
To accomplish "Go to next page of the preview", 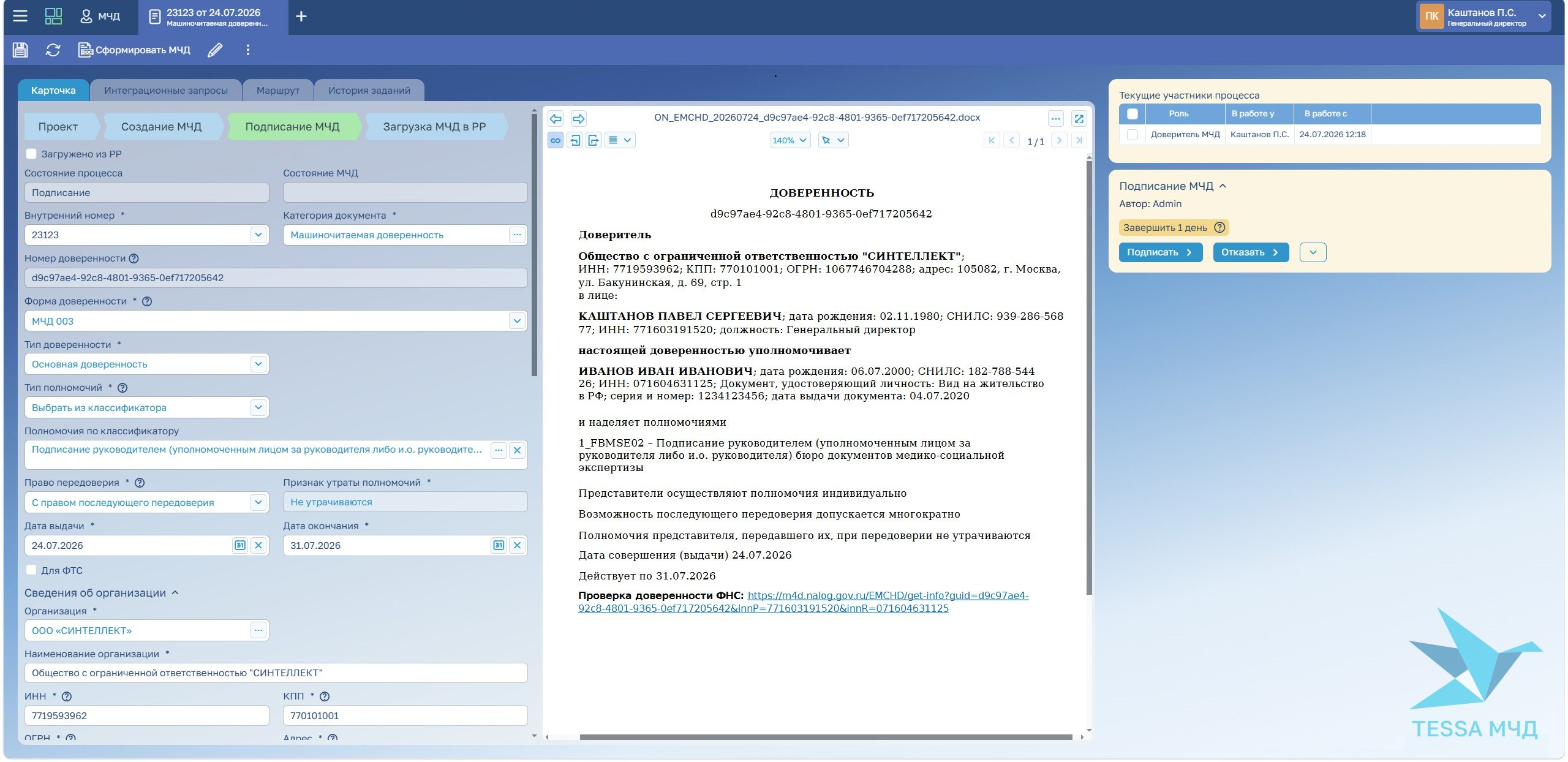I will pos(1059,140).
